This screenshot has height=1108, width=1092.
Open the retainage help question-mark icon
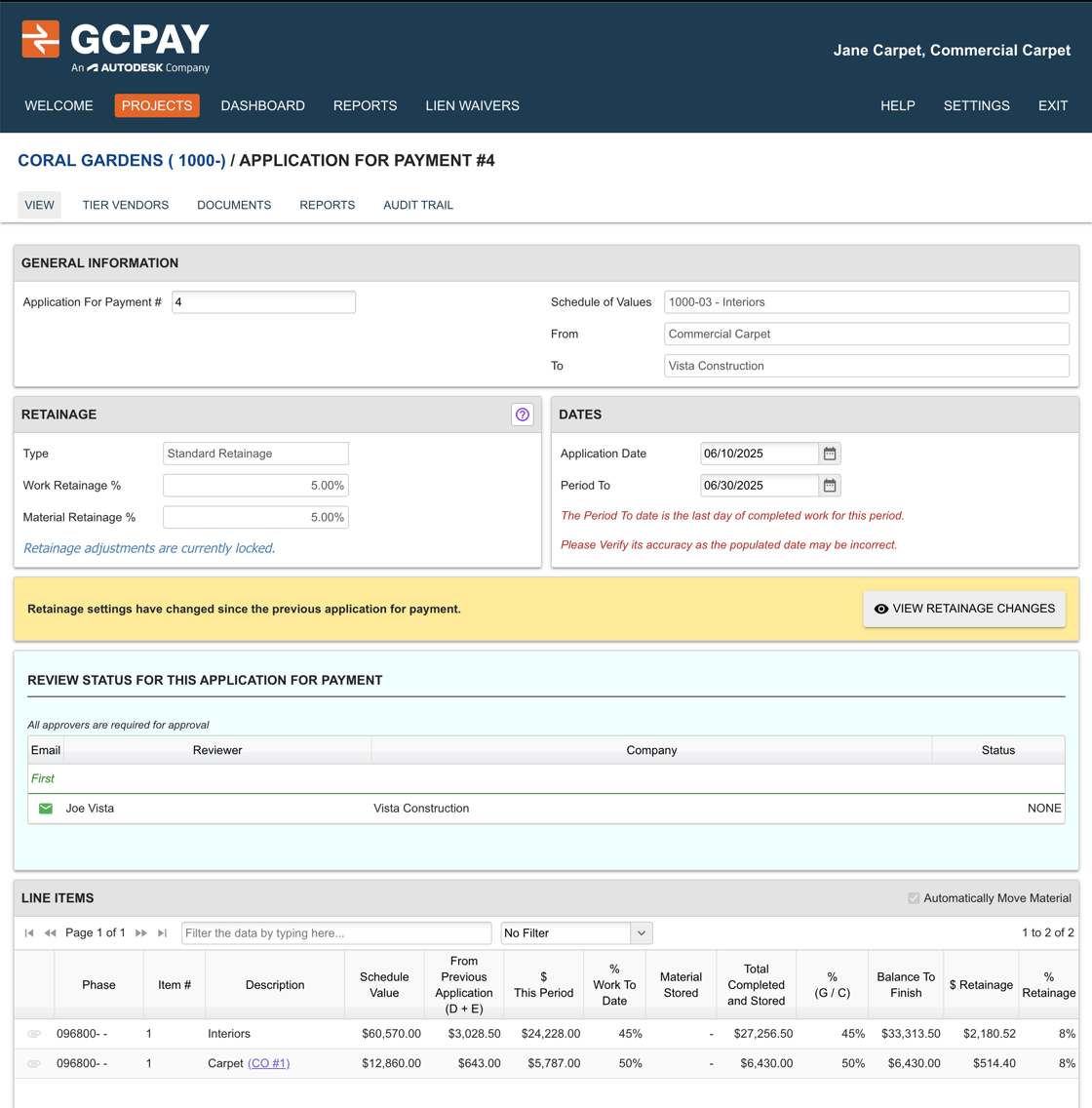coord(522,415)
